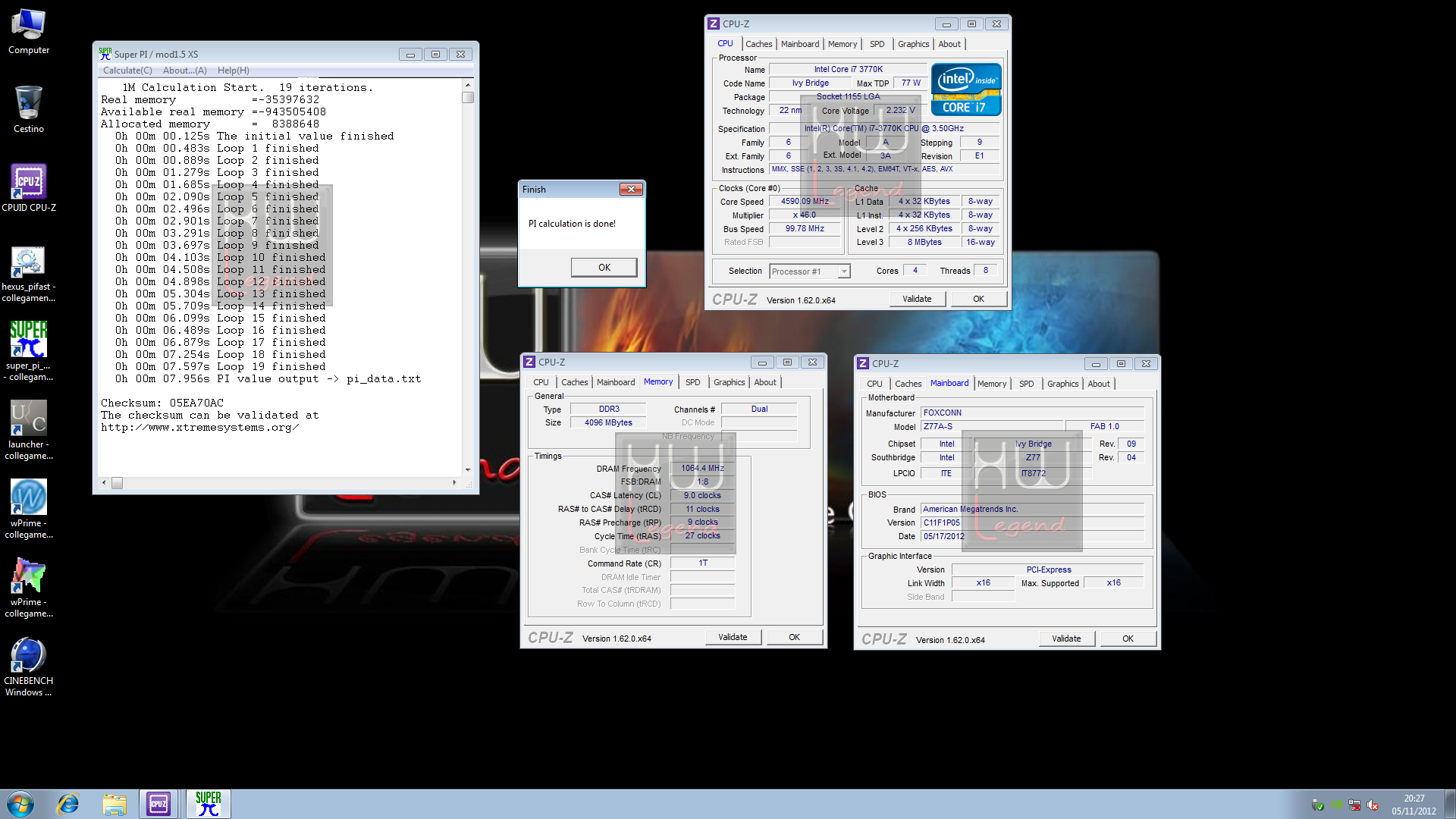Click the network tray icon
This screenshot has height=819, width=1456.
tap(1354, 805)
